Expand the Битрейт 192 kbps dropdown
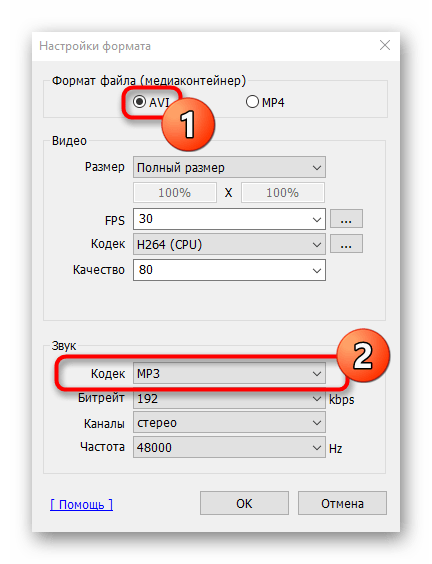432x564 pixels. pos(229,399)
